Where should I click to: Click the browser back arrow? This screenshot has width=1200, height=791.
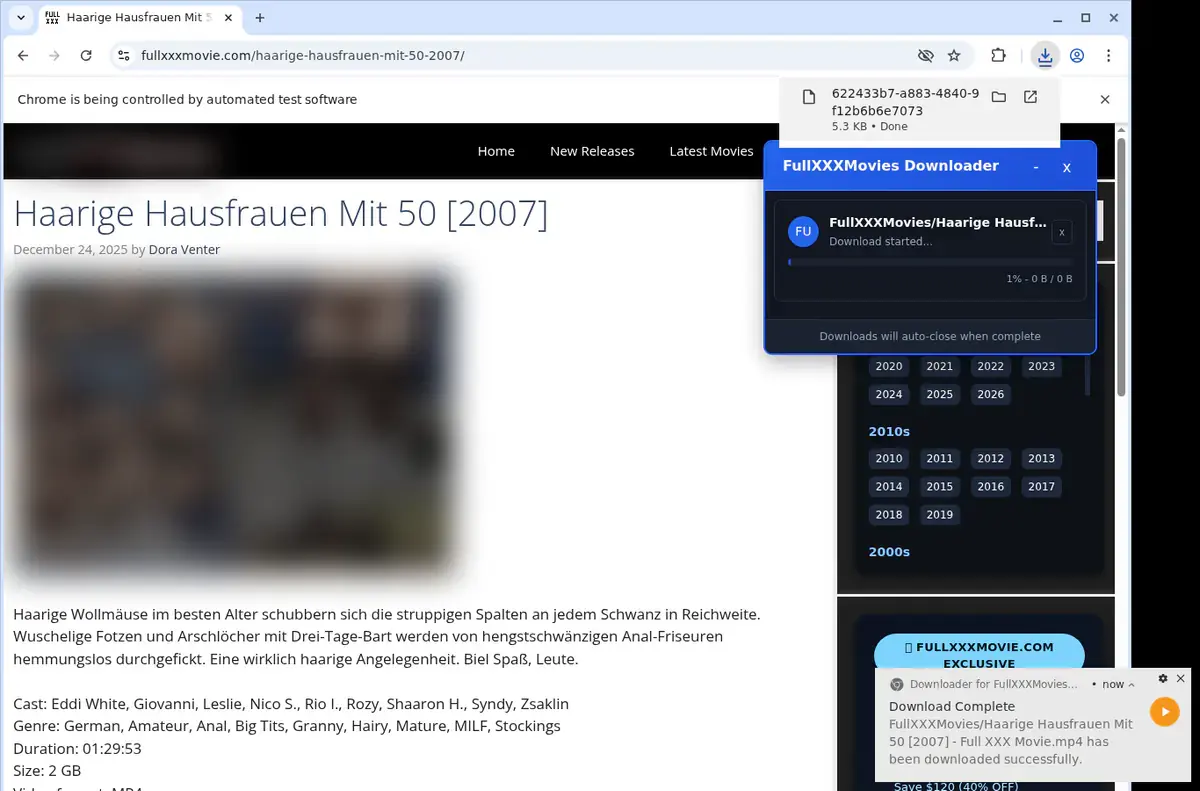point(23,56)
